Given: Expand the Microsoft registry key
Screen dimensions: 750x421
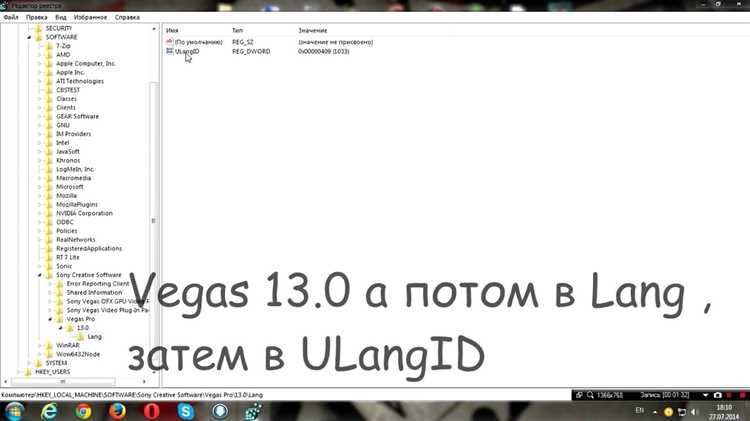Looking at the screenshot, I should point(40,187).
